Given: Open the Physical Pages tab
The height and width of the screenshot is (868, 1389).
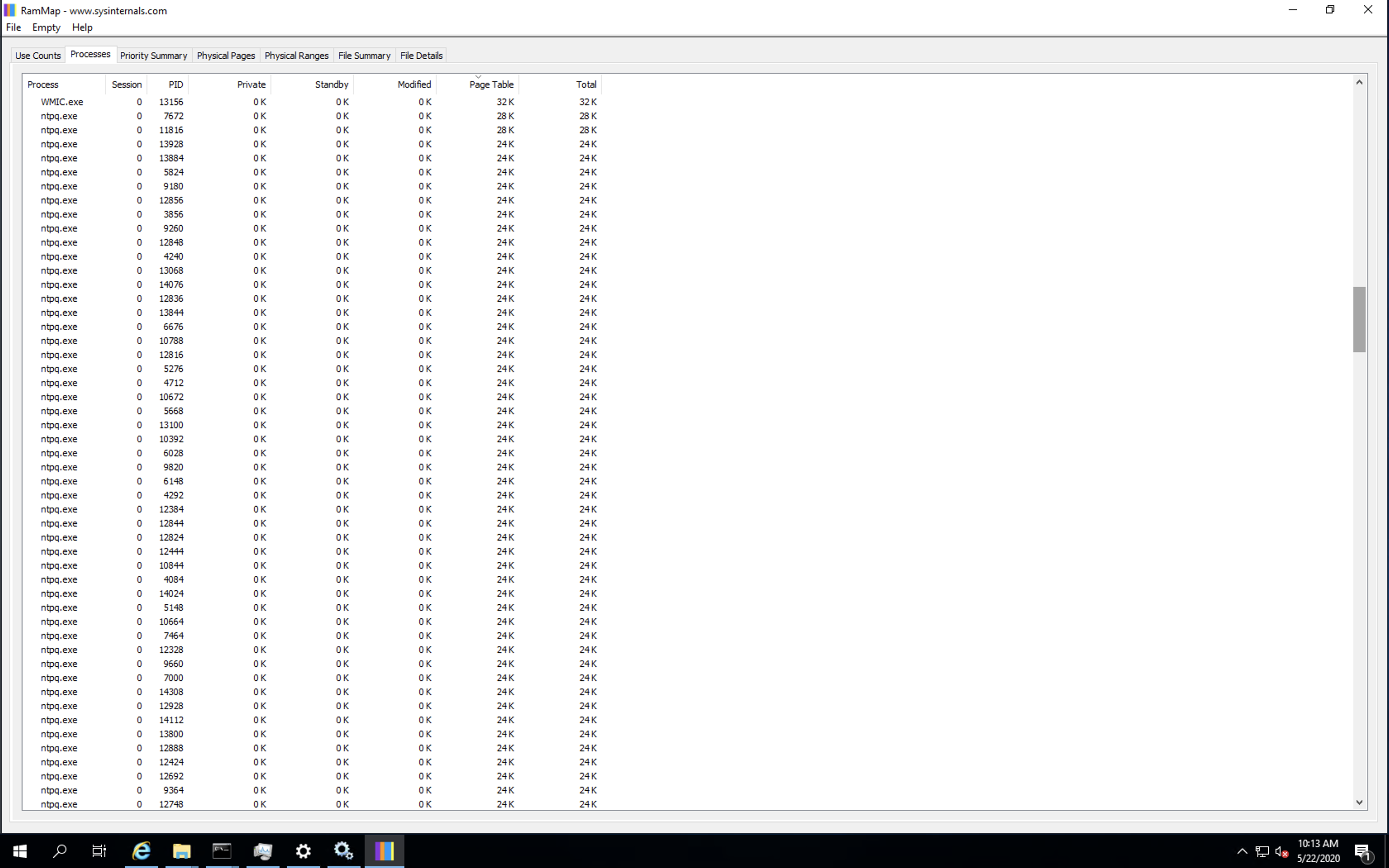Looking at the screenshot, I should [x=226, y=56].
